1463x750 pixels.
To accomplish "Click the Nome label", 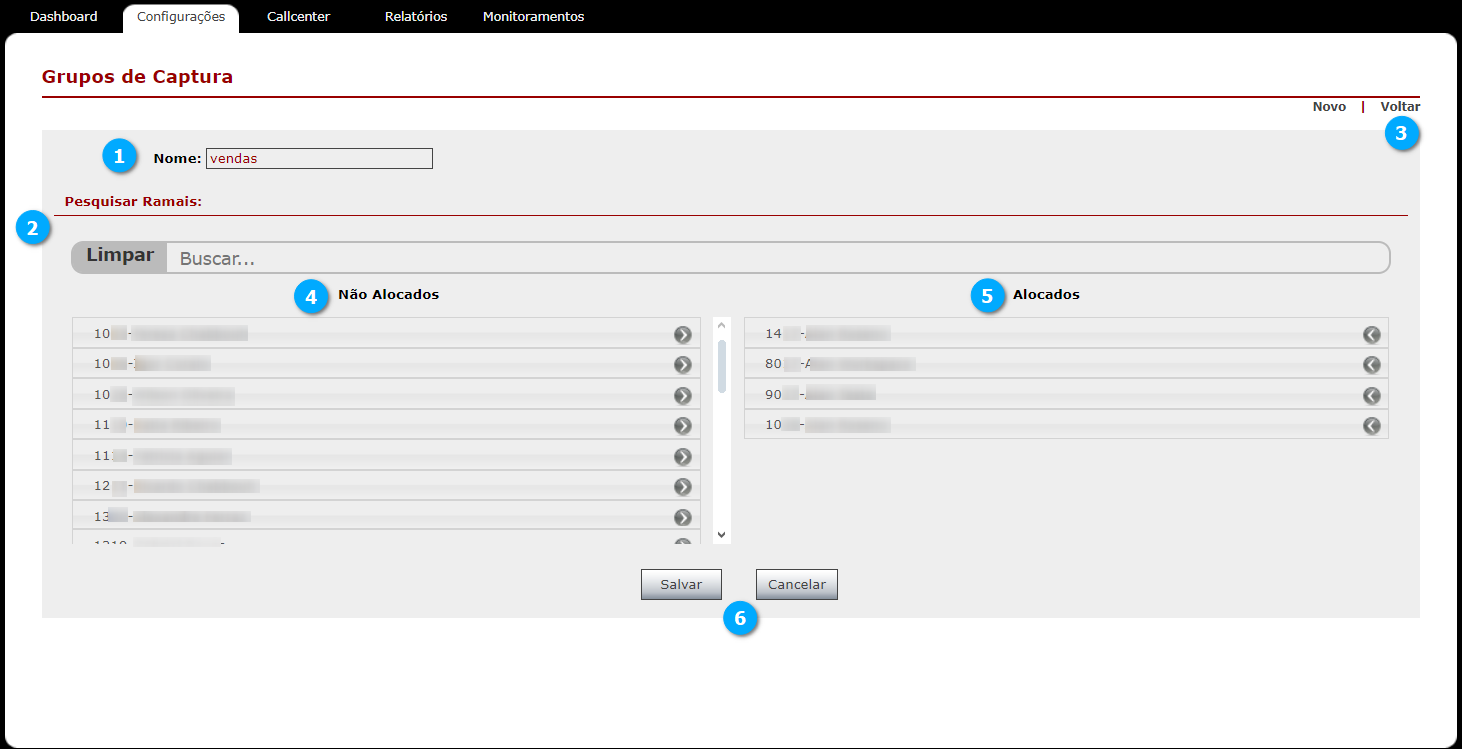I will point(177,158).
